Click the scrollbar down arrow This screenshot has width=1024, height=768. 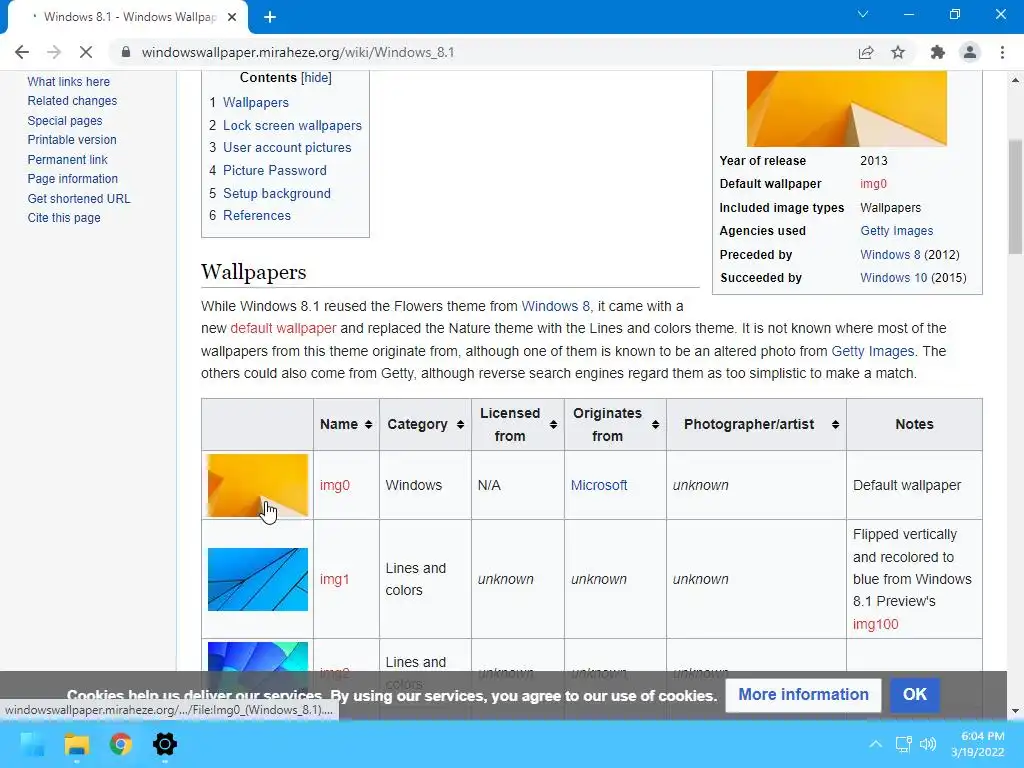[1015, 711]
